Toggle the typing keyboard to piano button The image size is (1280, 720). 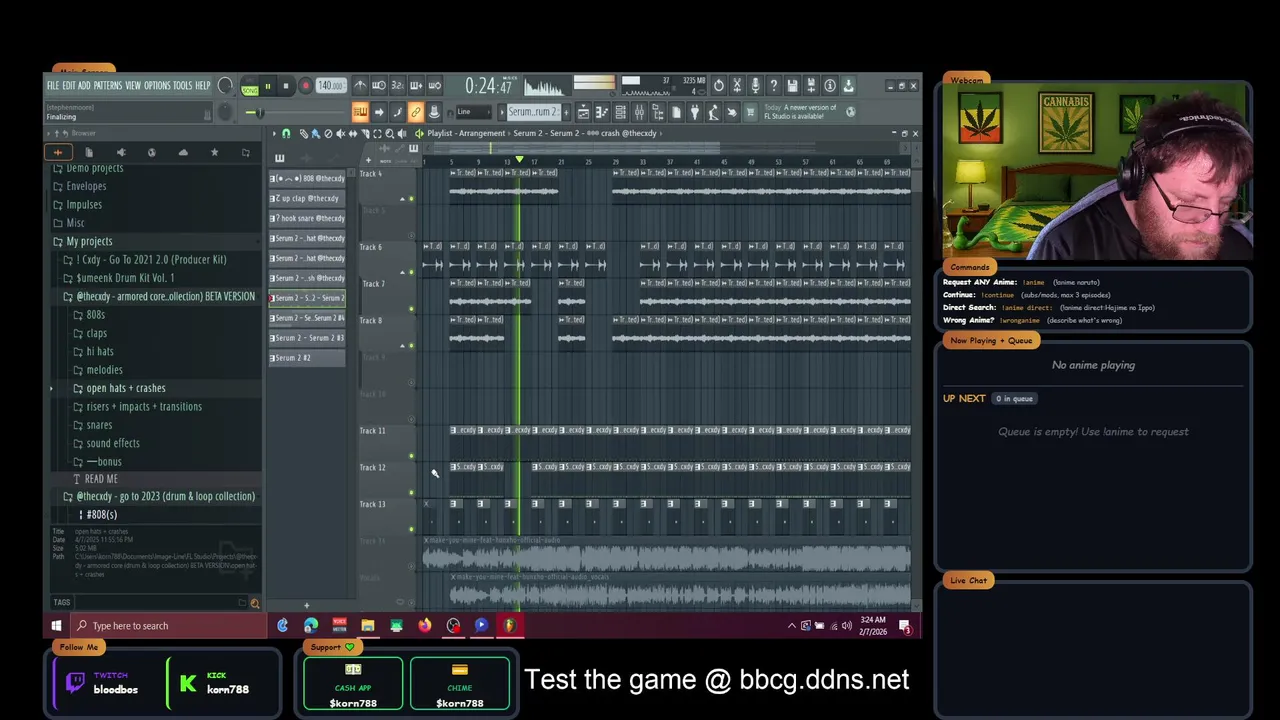click(x=360, y=112)
